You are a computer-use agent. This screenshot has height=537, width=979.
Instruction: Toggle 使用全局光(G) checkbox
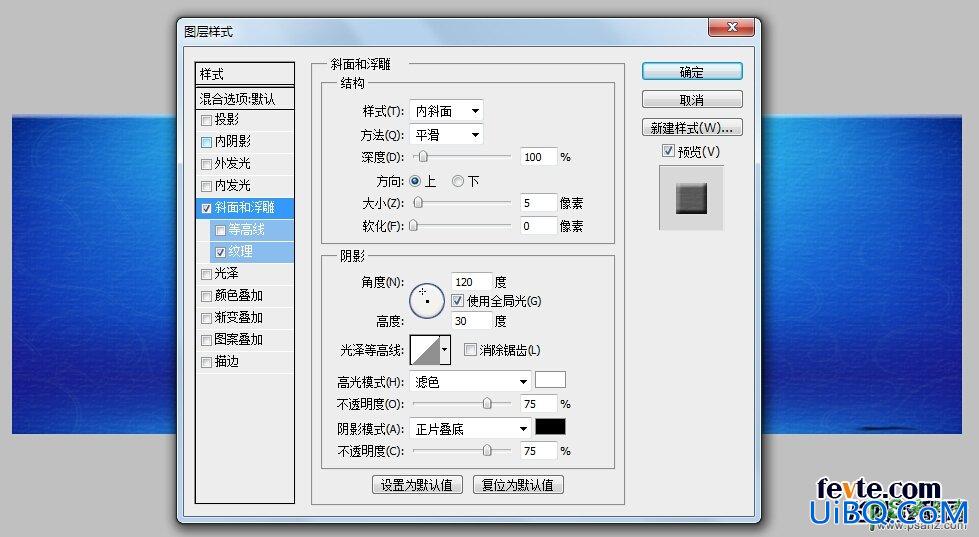click(457, 301)
